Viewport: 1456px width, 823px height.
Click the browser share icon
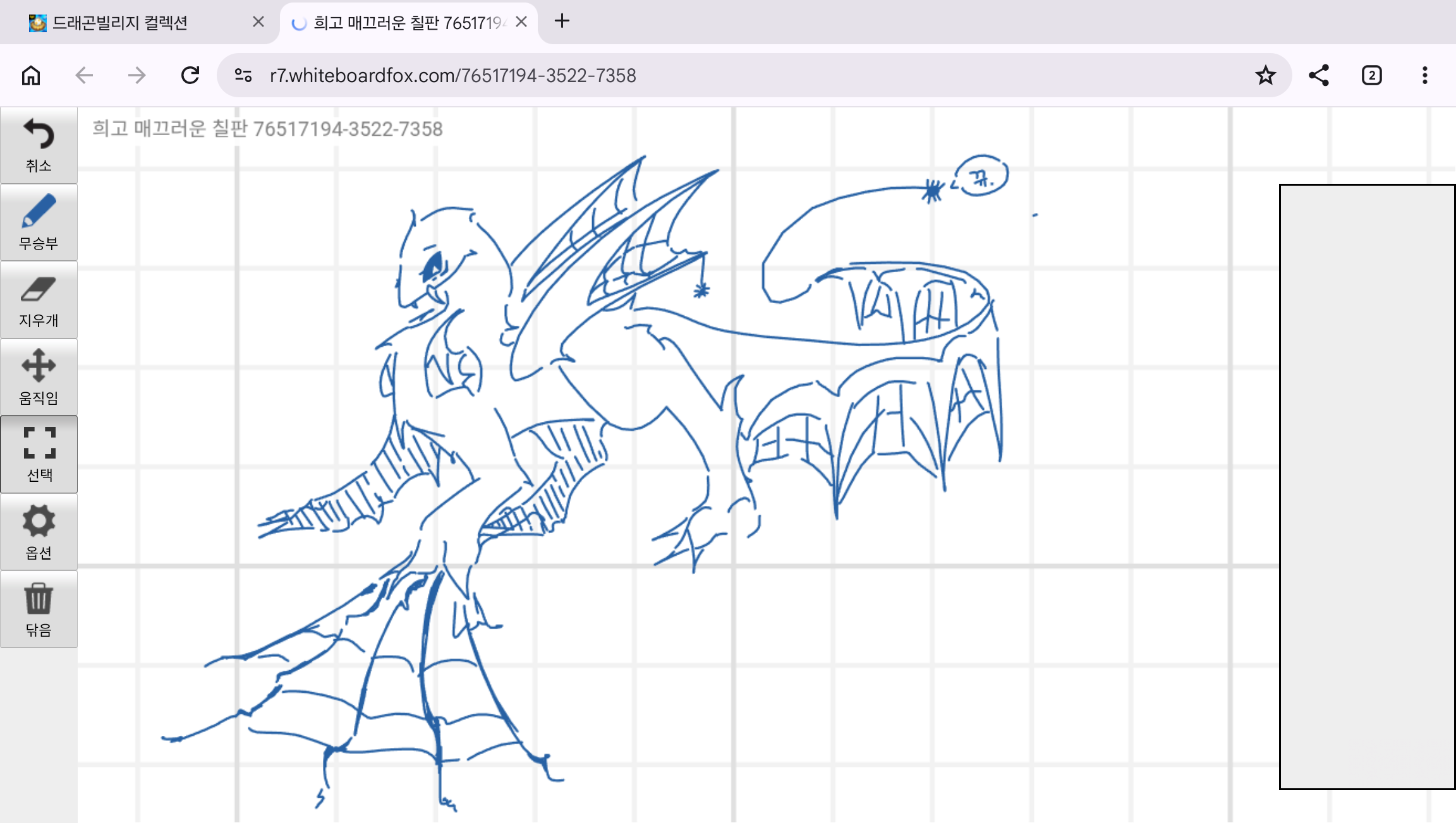coord(1319,76)
